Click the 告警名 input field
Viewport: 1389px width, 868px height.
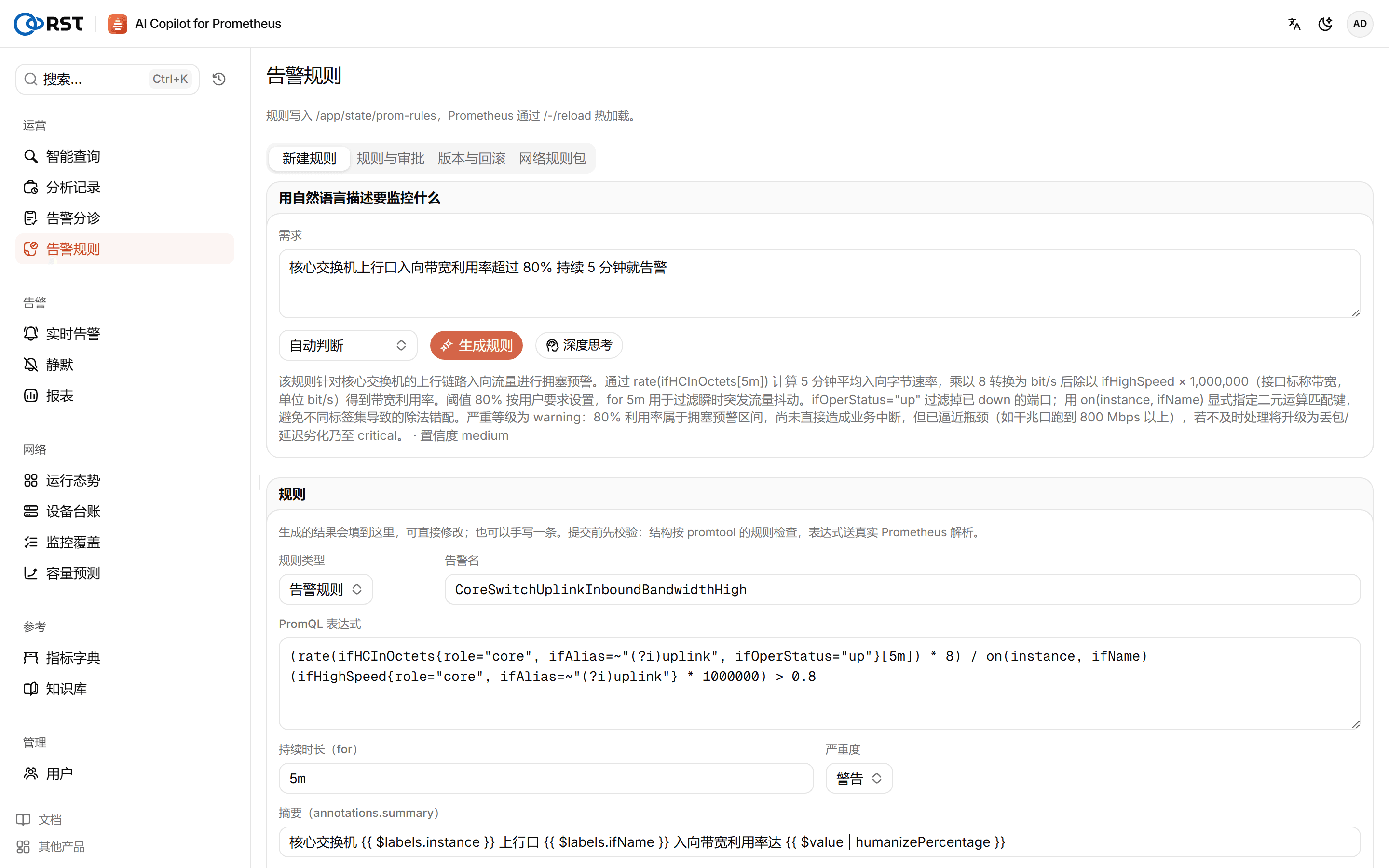click(x=902, y=589)
